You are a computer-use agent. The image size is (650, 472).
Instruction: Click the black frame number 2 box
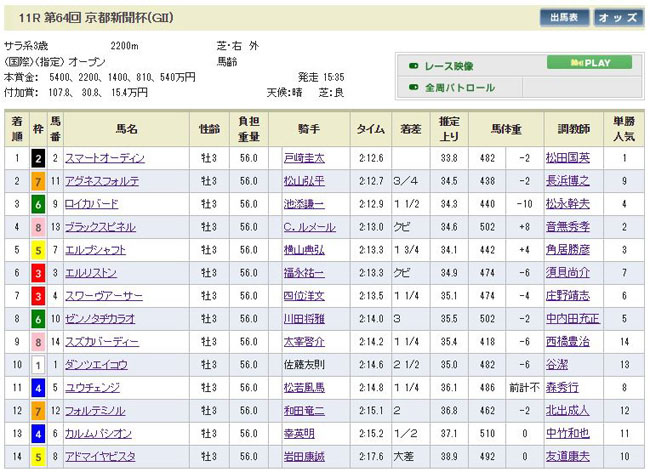tap(37, 158)
